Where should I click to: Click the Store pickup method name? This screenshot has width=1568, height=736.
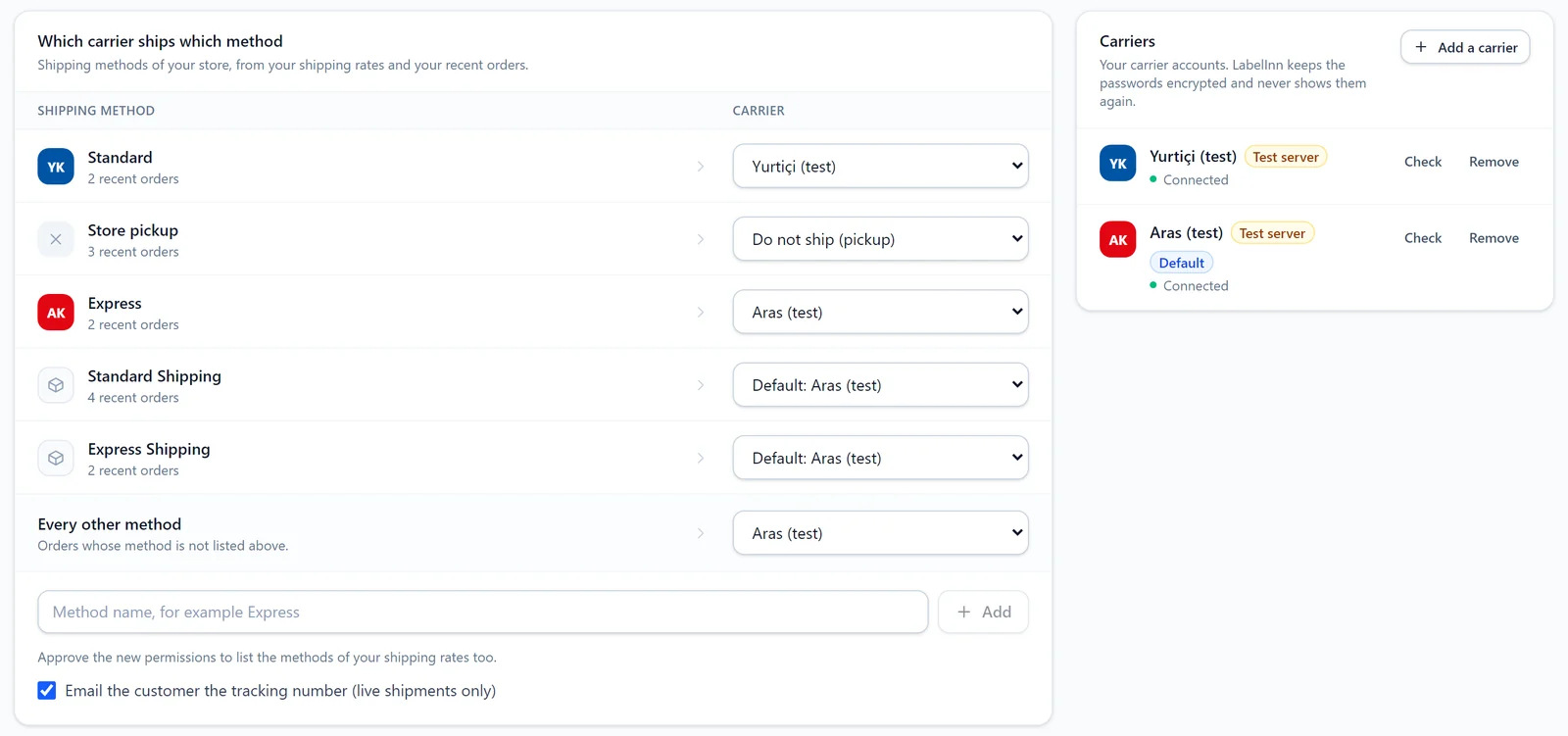(133, 230)
